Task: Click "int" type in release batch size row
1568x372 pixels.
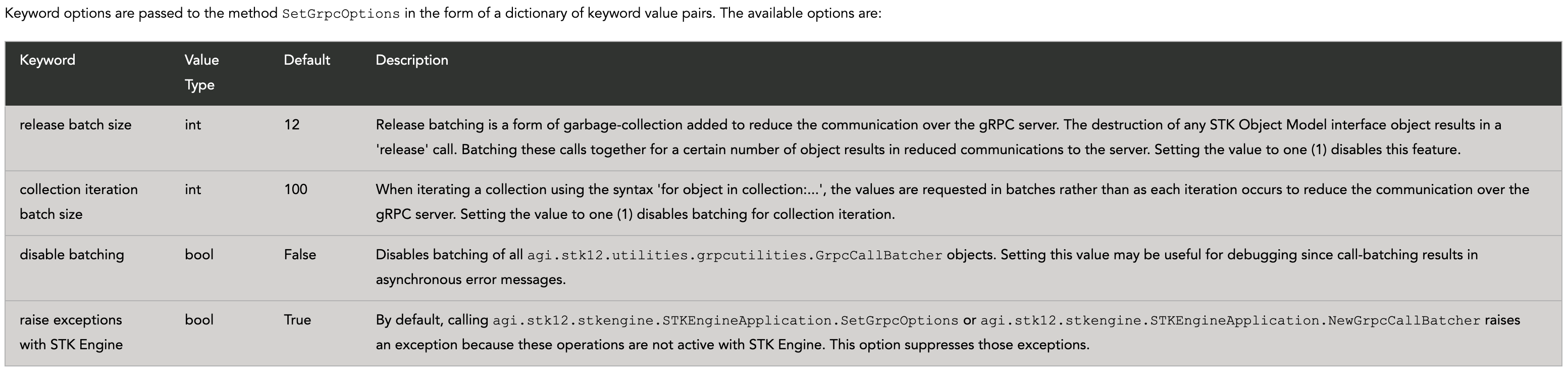Action: click(x=192, y=125)
